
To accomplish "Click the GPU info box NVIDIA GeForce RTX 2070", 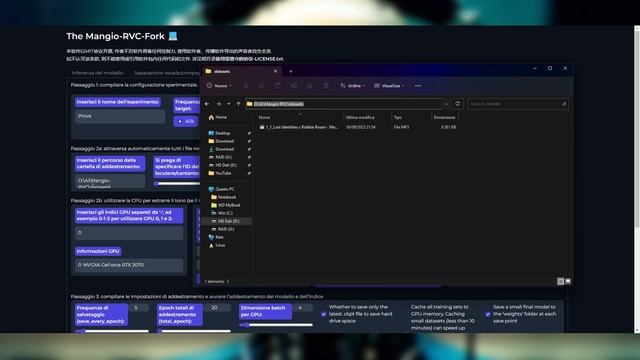I will click(x=129, y=265).
